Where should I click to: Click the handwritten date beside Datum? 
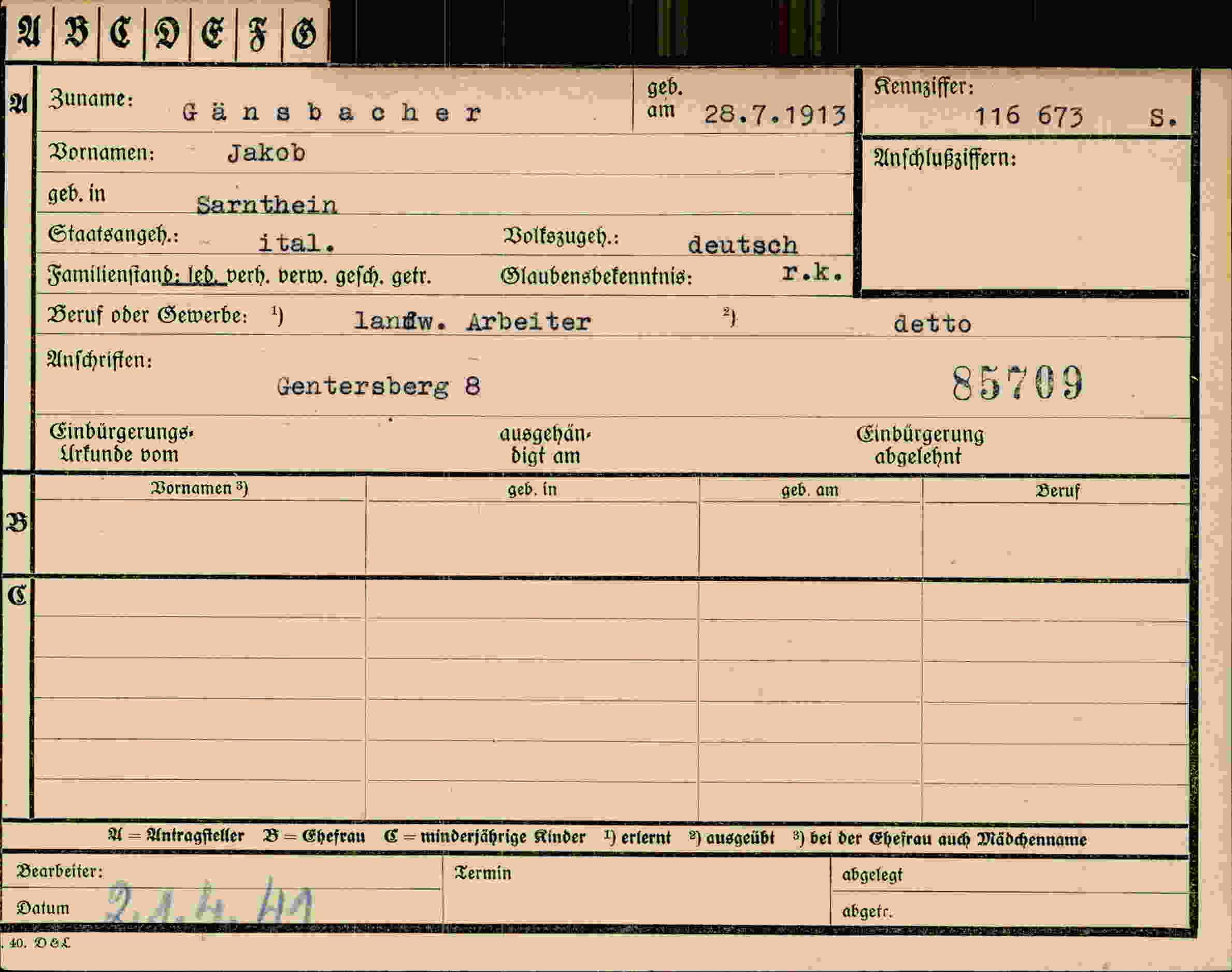click(x=209, y=902)
